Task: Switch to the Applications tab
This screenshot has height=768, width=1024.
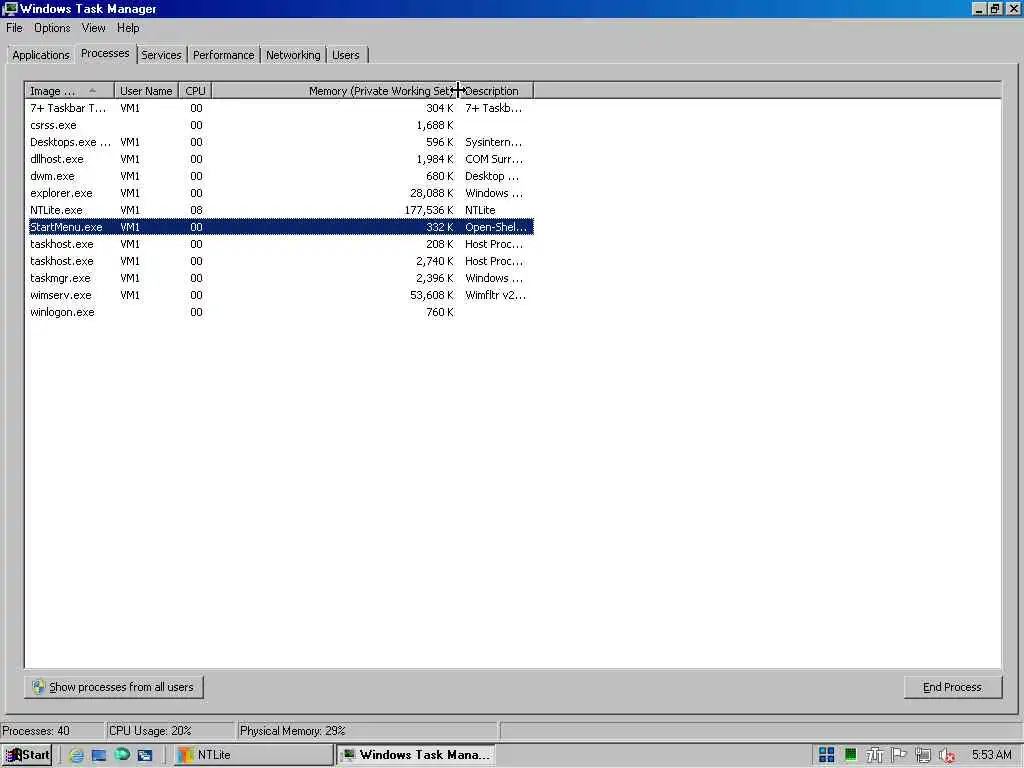Action: pos(40,55)
